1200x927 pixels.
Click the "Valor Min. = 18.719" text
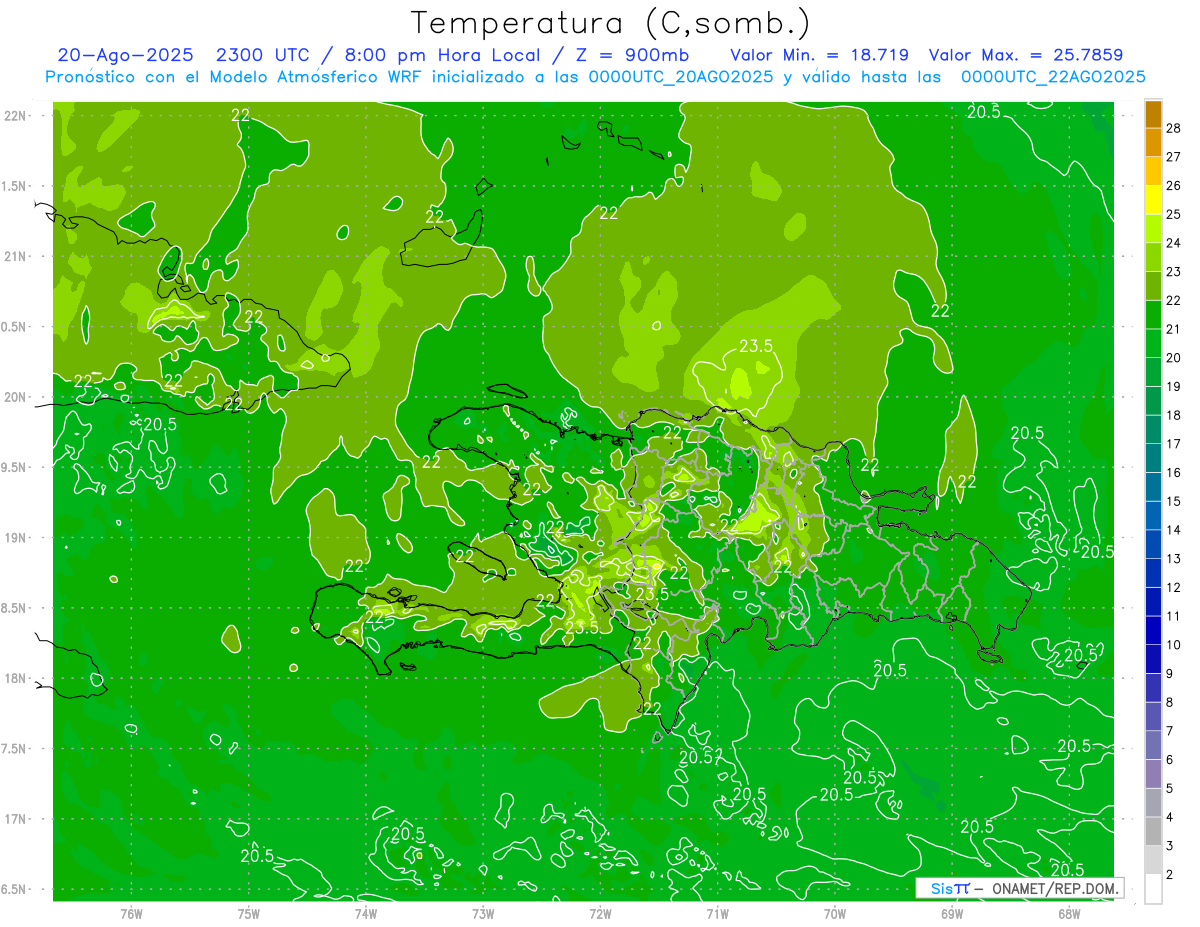pyautogui.click(x=819, y=55)
